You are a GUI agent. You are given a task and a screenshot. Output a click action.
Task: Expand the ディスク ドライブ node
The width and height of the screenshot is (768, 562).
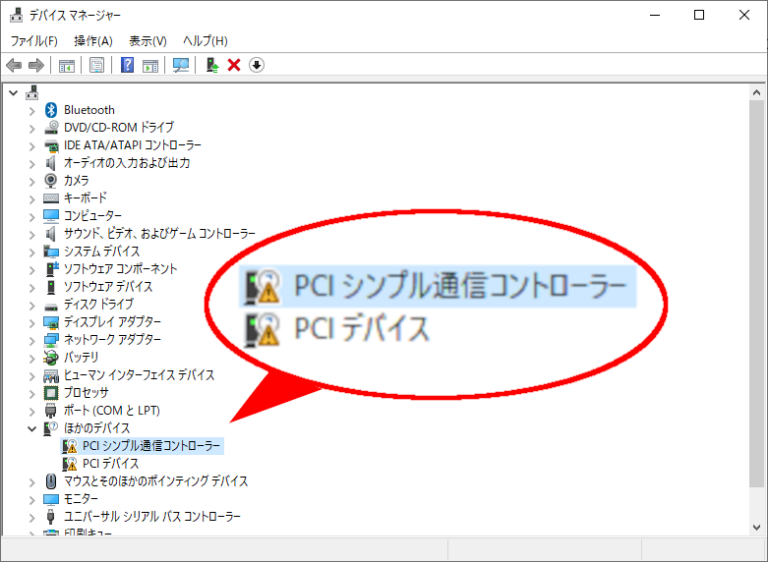tap(32, 305)
